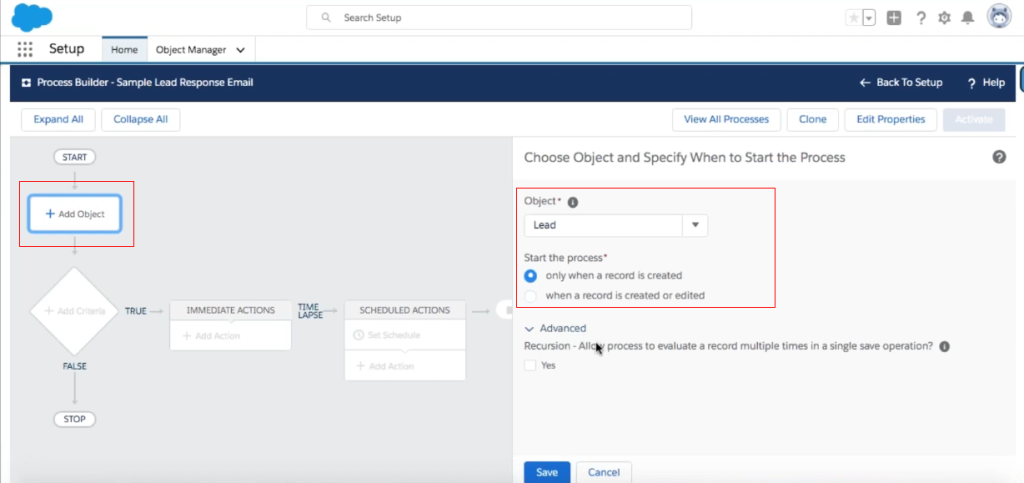
Task: Click the Collapse All button
Action: point(140,119)
